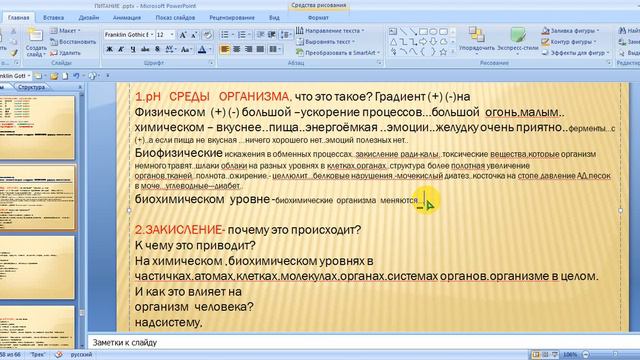Switch to the Структура outline tab

point(32,87)
